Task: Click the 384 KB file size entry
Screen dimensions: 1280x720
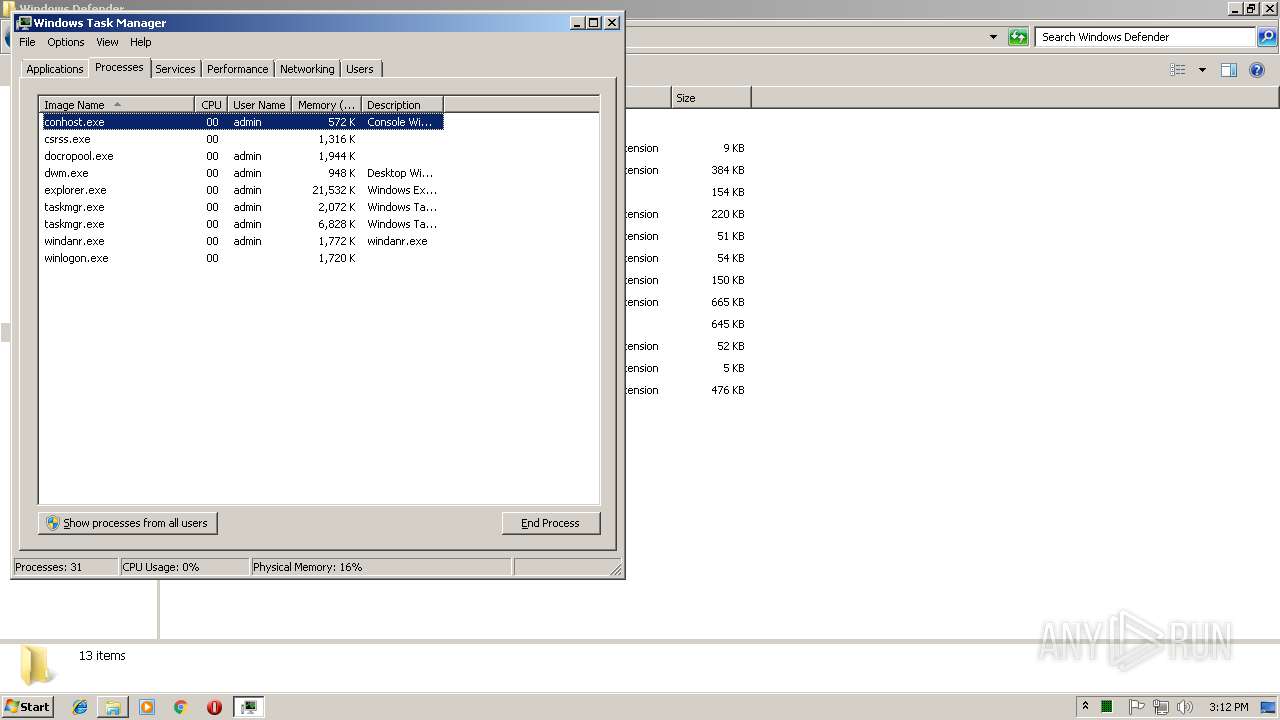Action: pos(727,170)
